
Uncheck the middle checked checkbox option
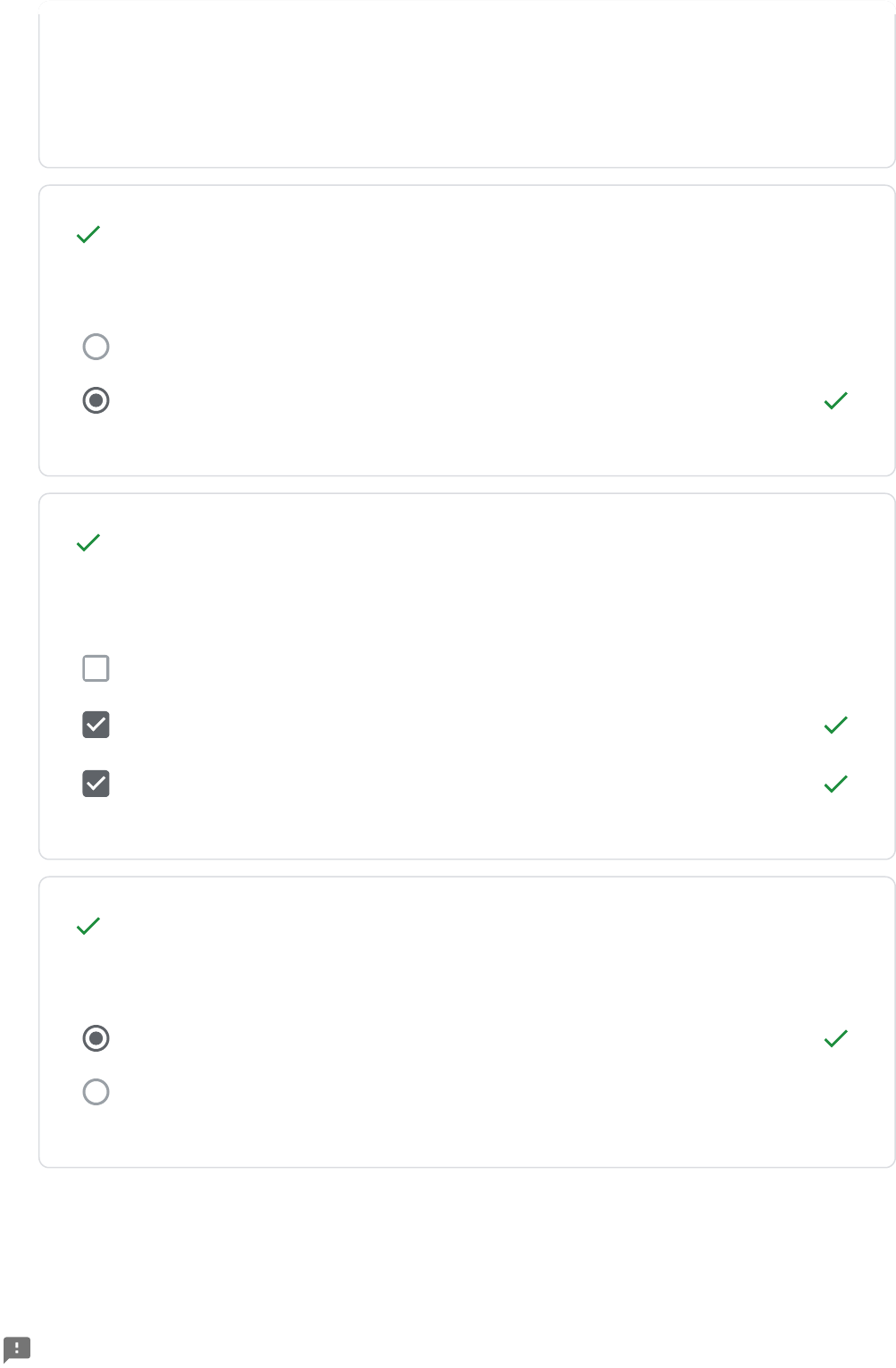coord(96,725)
